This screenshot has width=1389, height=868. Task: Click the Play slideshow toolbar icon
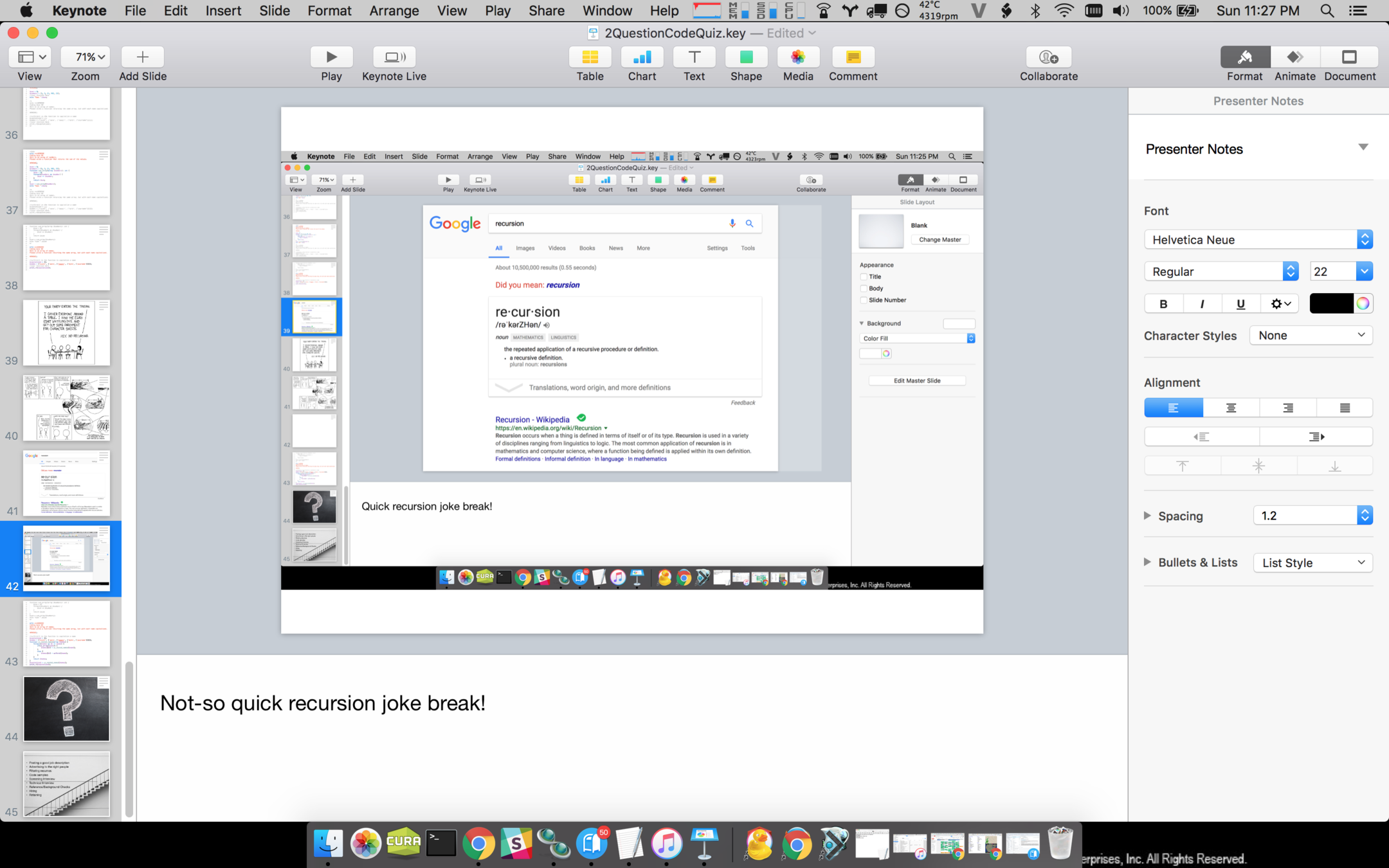[331, 57]
